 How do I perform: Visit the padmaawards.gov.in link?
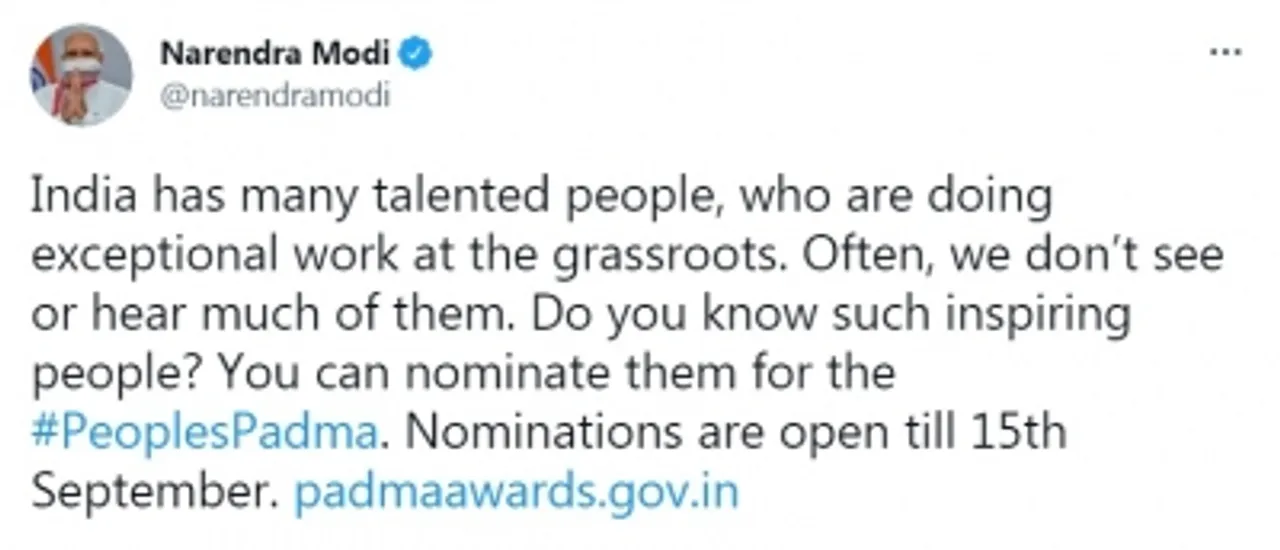tap(516, 494)
